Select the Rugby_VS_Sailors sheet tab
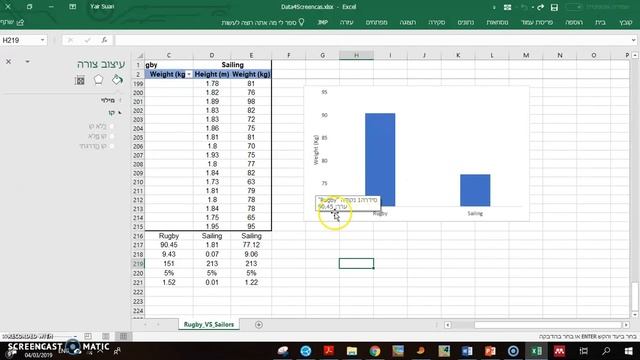The width and height of the screenshot is (640, 360). point(209,324)
